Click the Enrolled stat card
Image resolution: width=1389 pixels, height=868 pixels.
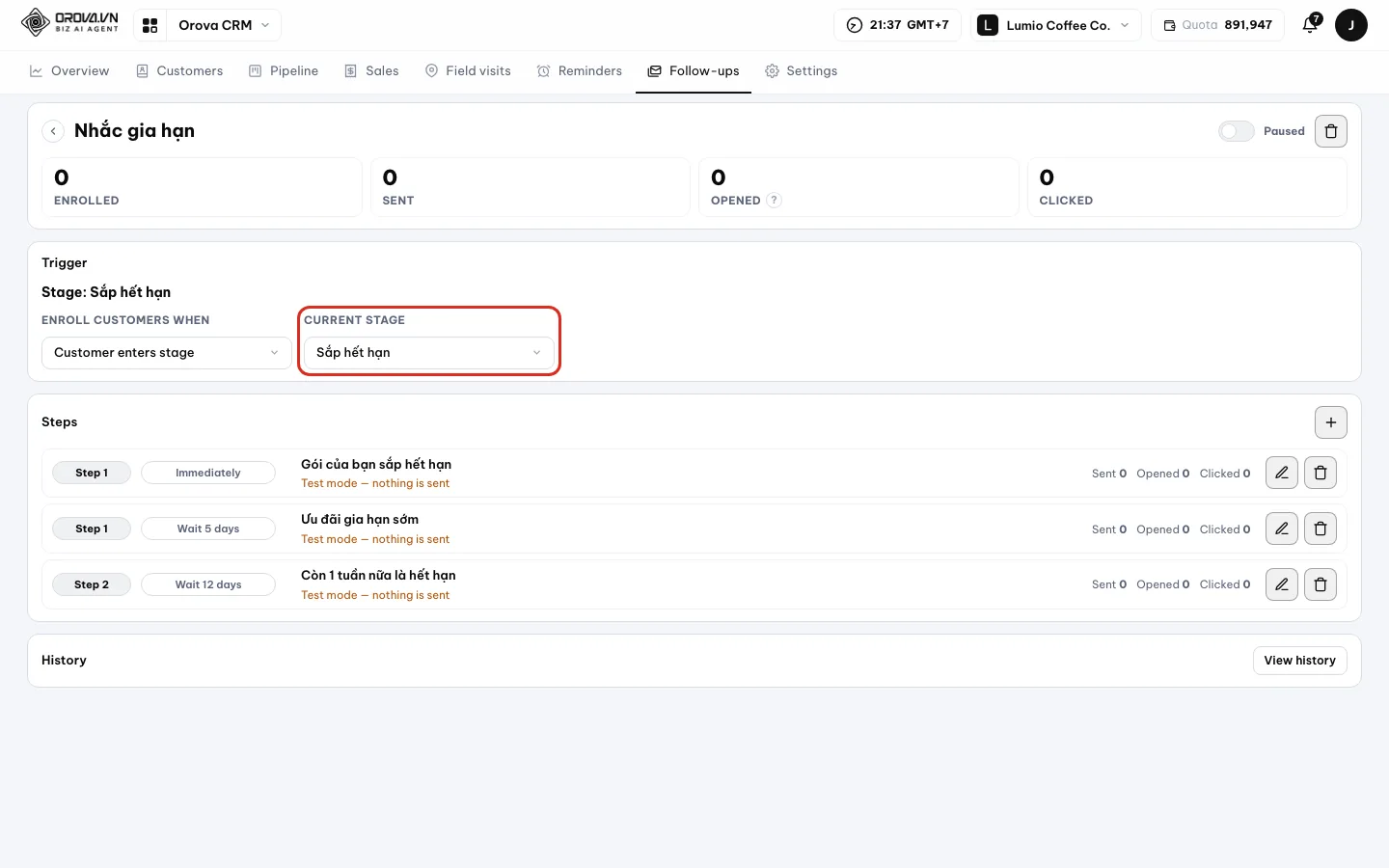(202, 187)
